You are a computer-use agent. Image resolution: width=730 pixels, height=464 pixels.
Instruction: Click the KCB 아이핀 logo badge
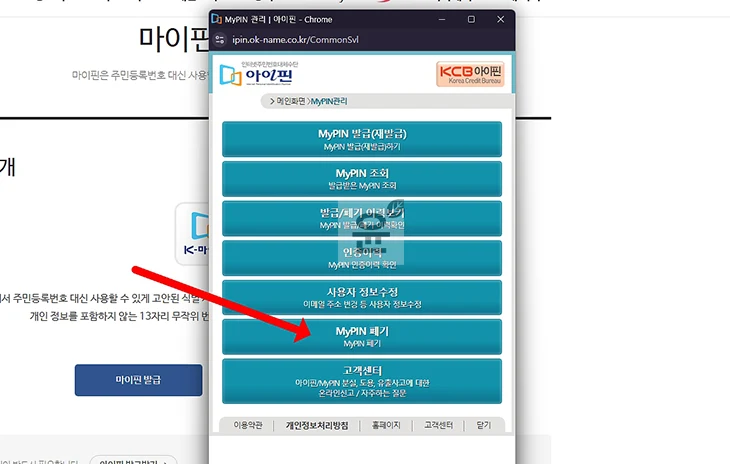pos(470,76)
